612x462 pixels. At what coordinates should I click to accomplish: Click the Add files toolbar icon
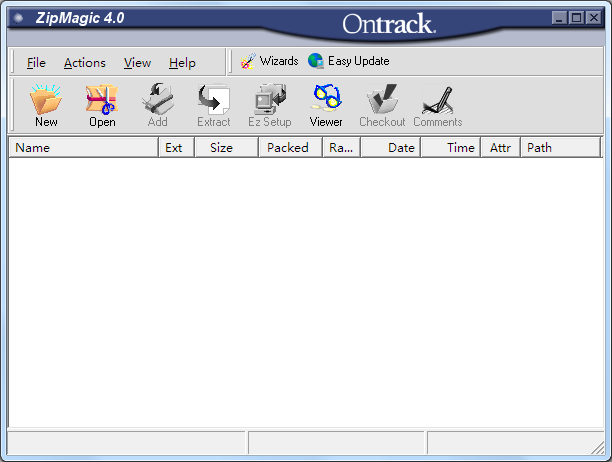158,104
